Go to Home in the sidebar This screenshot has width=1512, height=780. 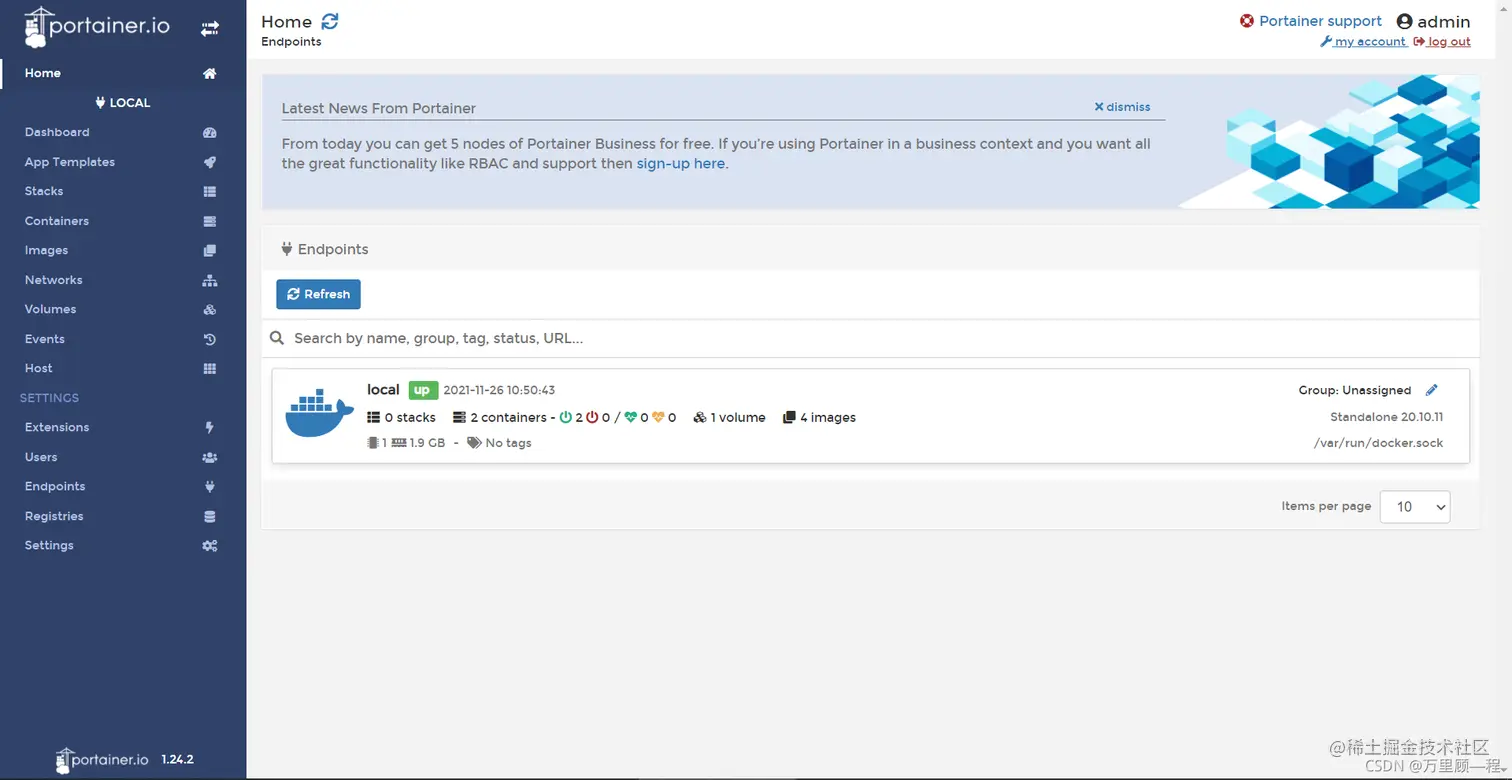(43, 73)
